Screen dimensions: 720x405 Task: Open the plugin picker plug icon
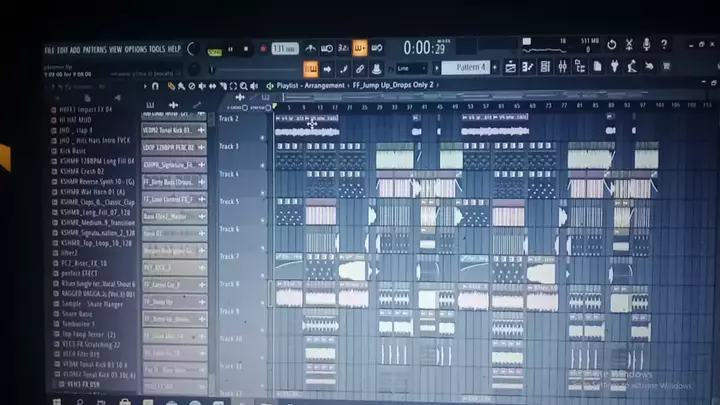click(614, 67)
